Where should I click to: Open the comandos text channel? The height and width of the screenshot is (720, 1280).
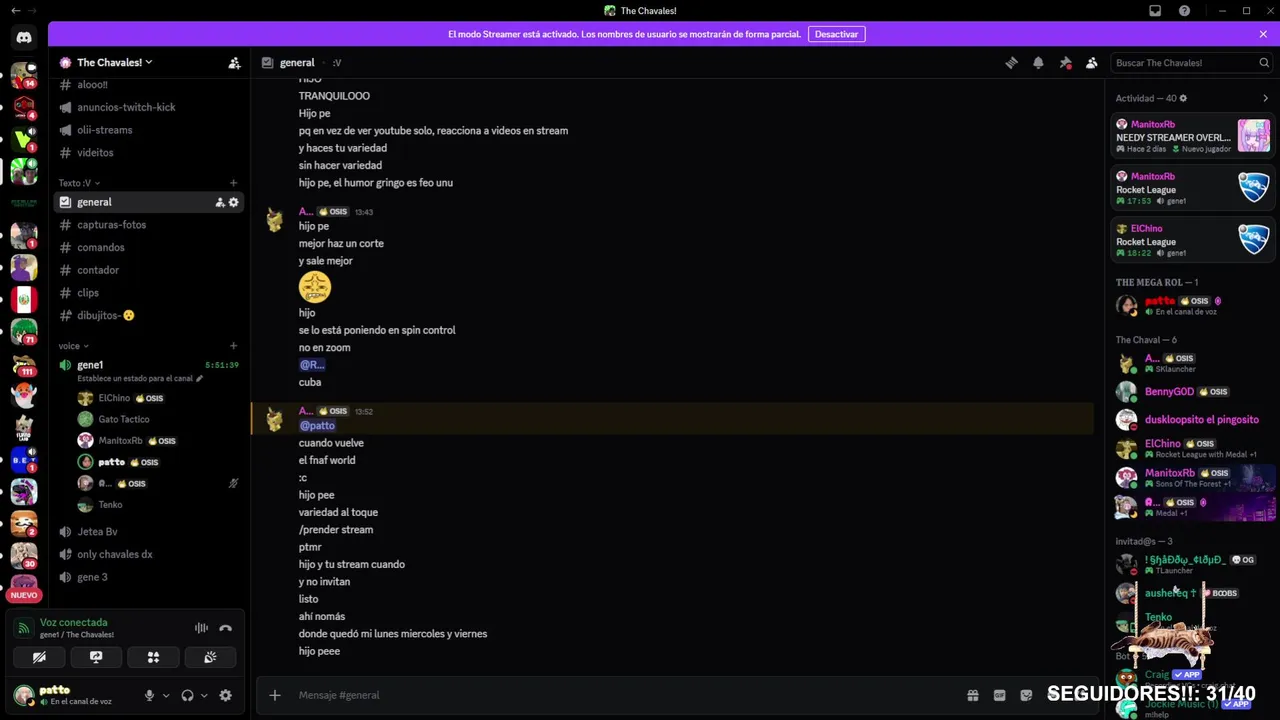pos(100,247)
